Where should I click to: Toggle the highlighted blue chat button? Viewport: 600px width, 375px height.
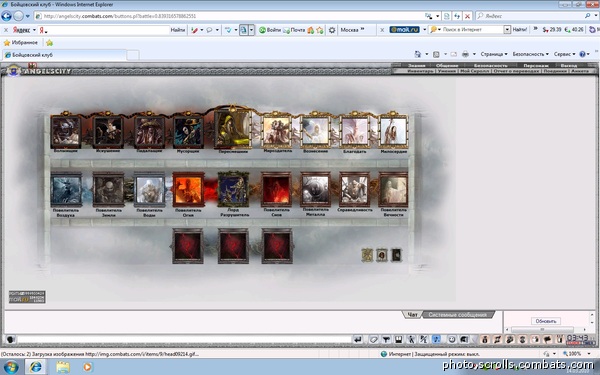[436, 339]
